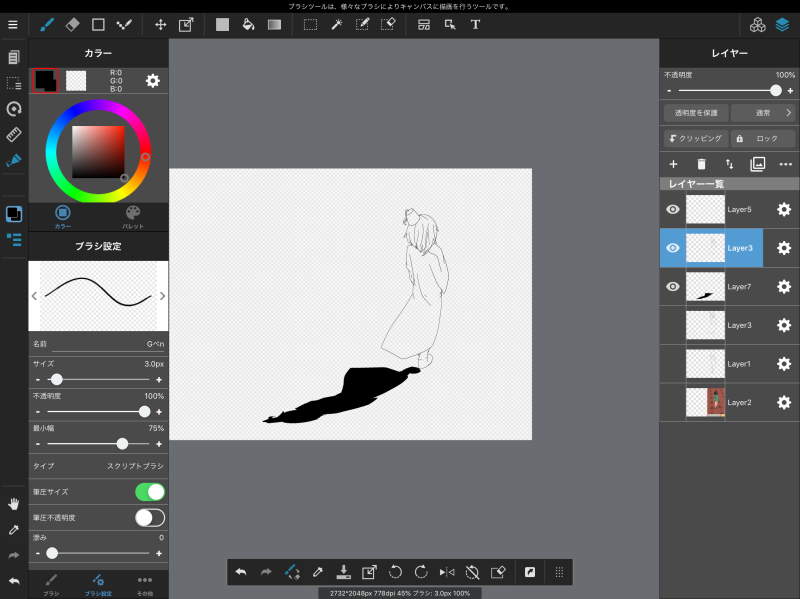Screen dimensions: 800x599
Task: Open the その他 tab at bottom
Action: coord(145,584)
